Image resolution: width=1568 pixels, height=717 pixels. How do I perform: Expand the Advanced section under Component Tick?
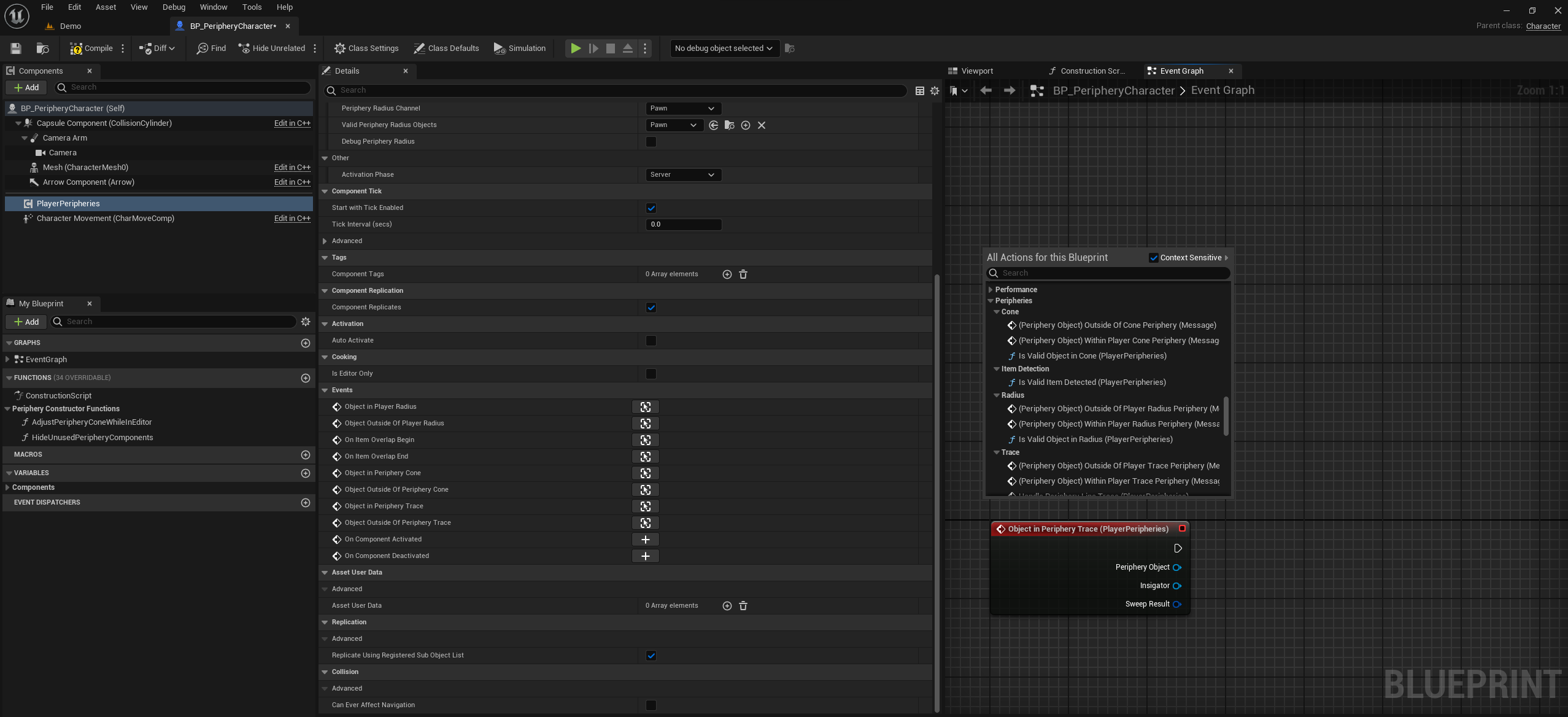(x=325, y=241)
